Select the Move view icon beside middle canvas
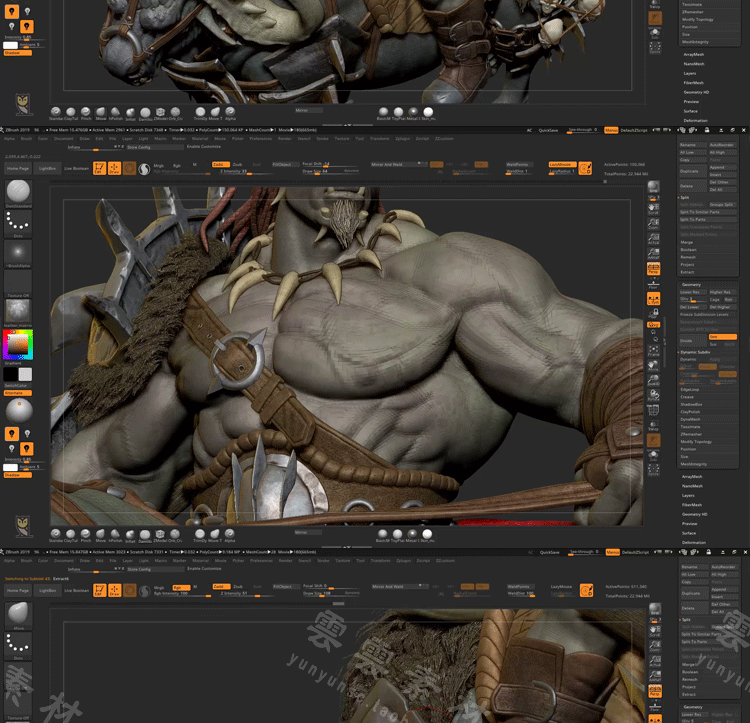This screenshot has height=723, width=750. [653, 366]
